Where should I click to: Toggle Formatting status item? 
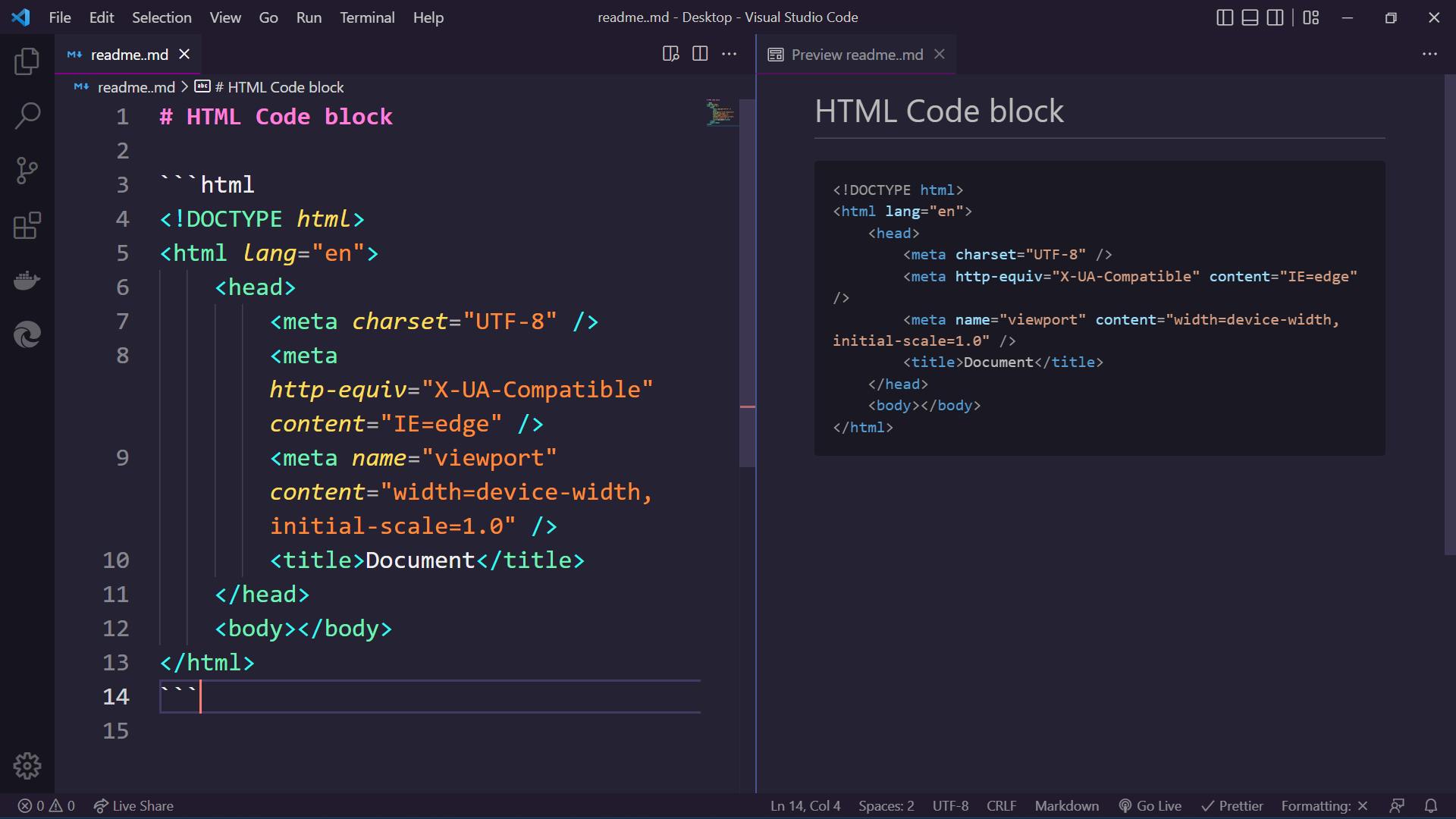point(1324,805)
